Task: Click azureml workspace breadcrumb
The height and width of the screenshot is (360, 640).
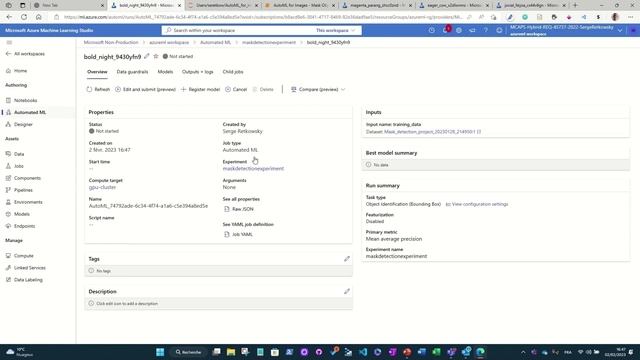Action: point(169,42)
